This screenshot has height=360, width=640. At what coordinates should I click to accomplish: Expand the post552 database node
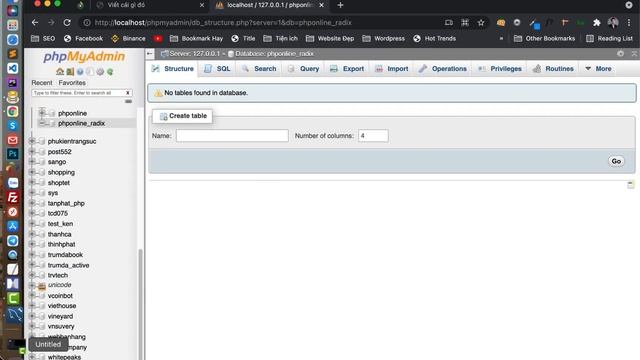(32, 151)
